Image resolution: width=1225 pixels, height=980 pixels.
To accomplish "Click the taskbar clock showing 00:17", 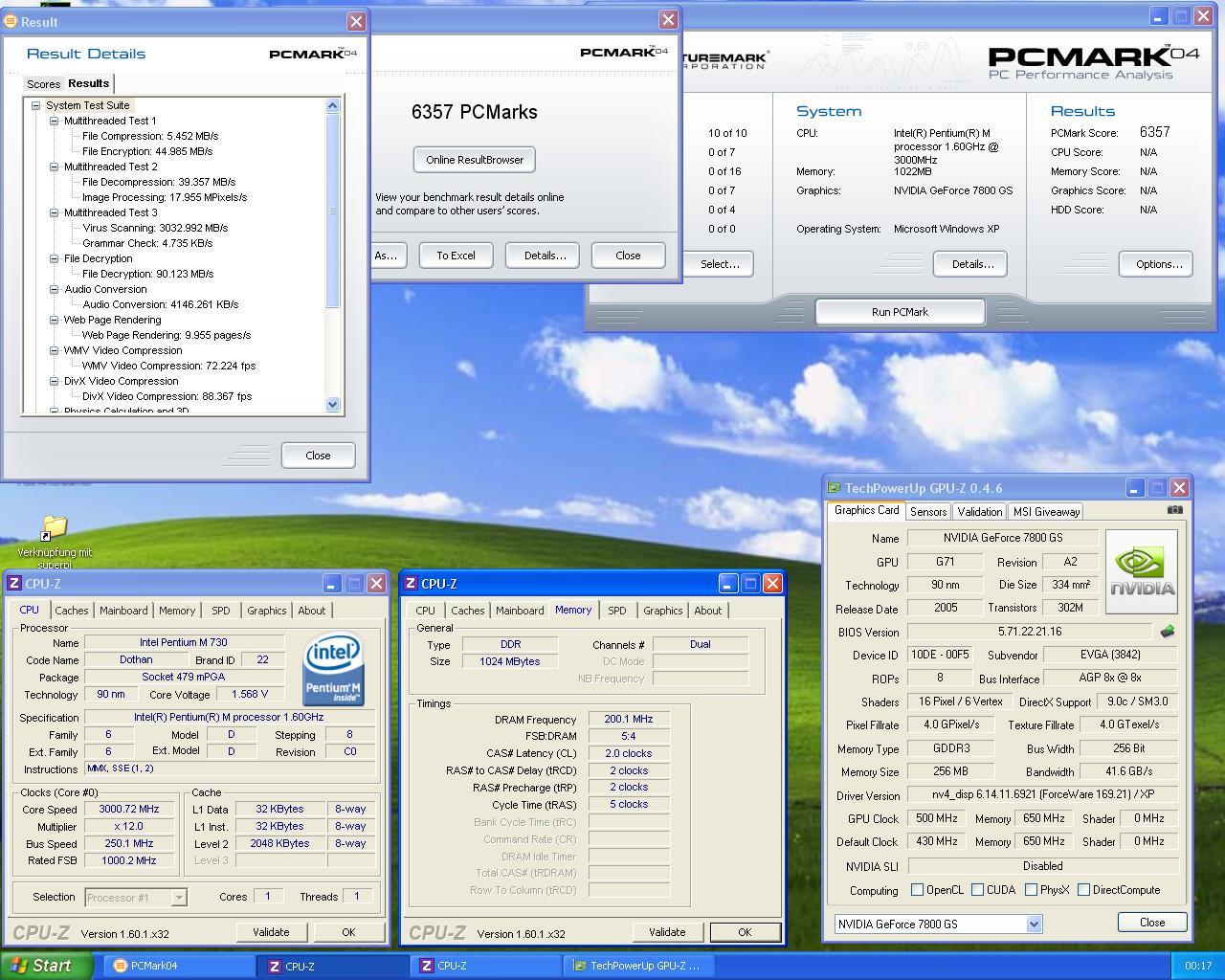I will pyautogui.click(x=1197, y=966).
